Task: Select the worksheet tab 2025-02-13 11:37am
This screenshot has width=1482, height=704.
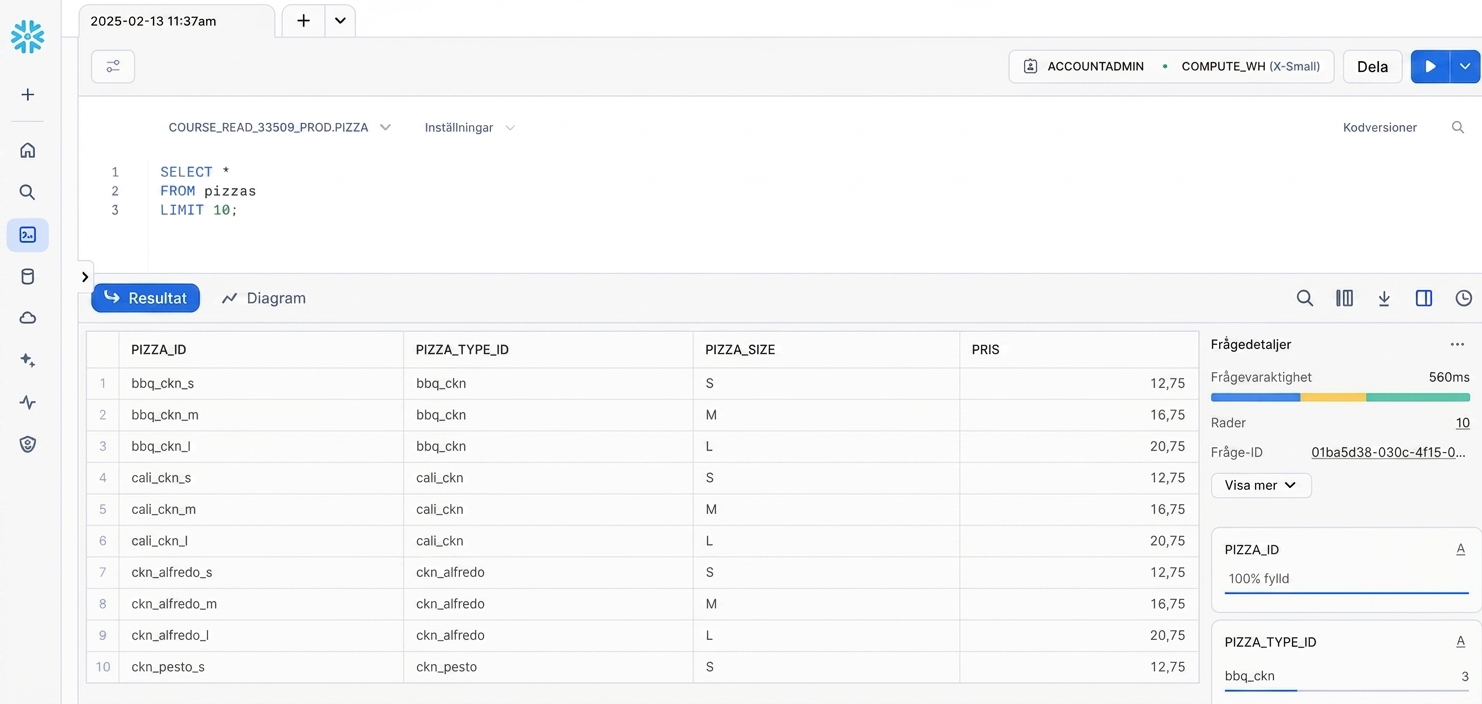Action: coord(176,21)
